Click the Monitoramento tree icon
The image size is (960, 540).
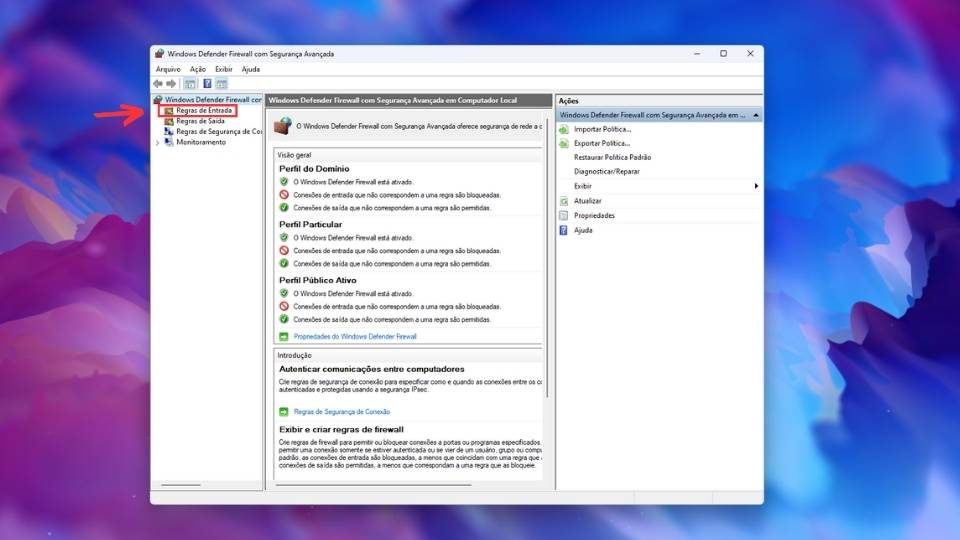tap(168, 142)
